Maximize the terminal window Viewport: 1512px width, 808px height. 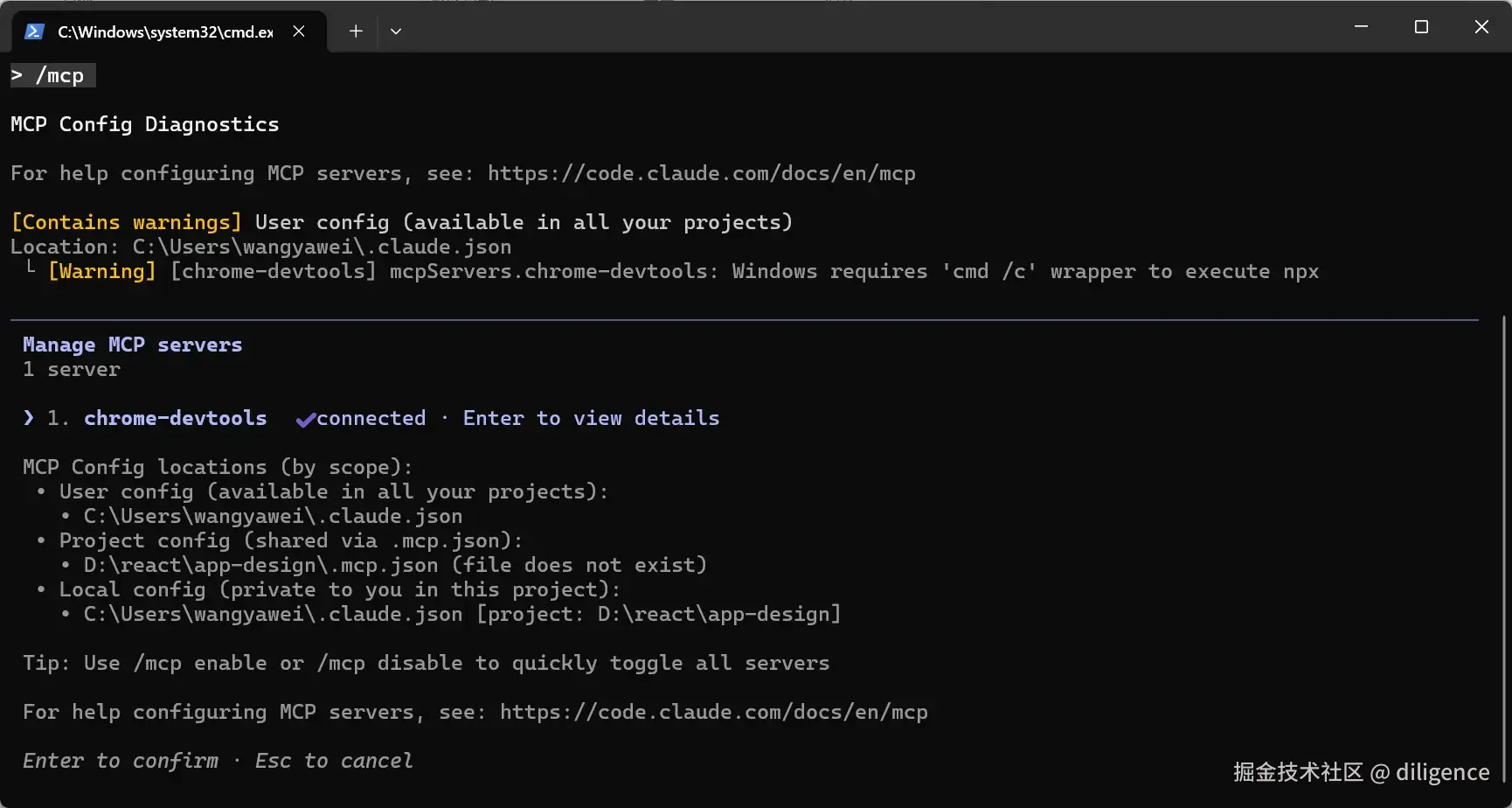coord(1421,27)
